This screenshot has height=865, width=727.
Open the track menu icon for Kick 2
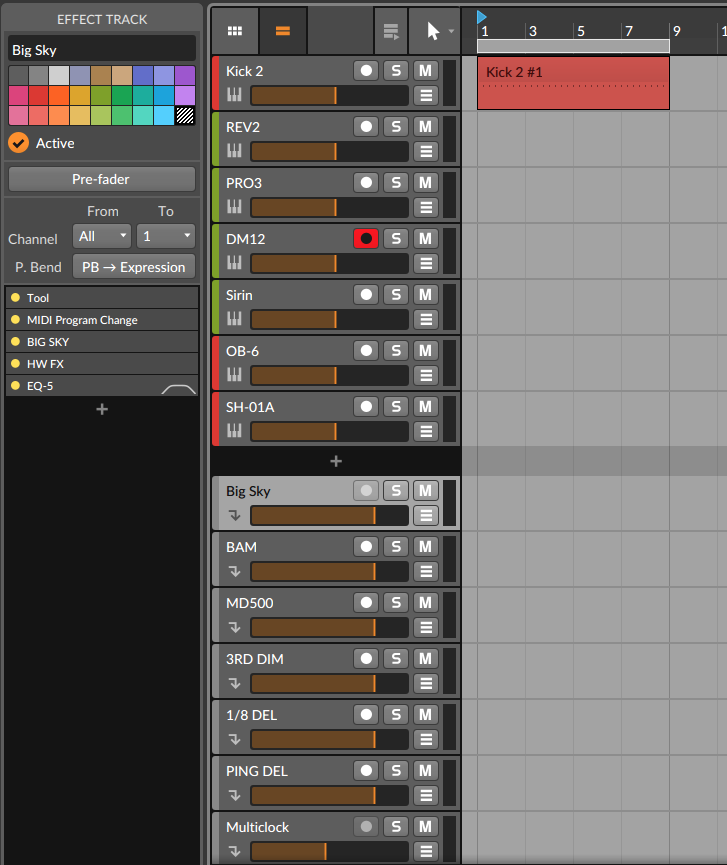pos(426,95)
